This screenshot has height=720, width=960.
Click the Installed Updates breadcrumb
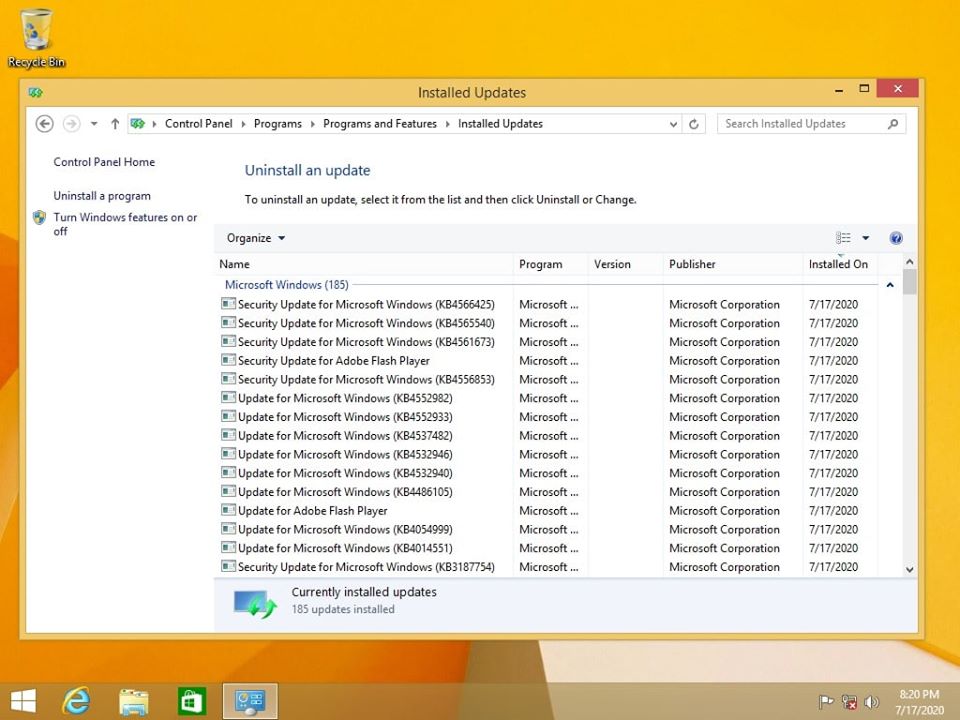500,124
